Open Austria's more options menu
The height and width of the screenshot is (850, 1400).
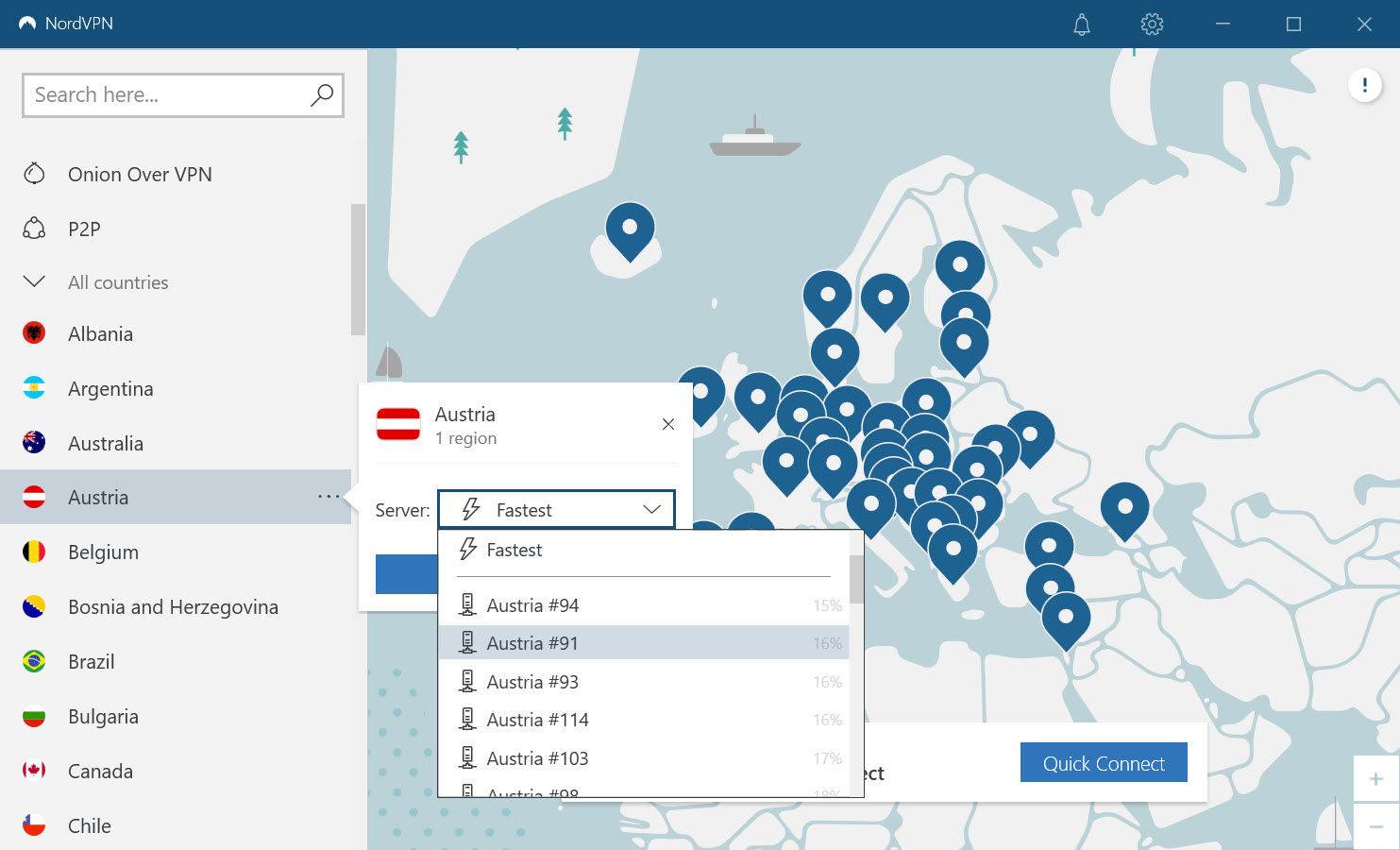[x=328, y=497]
